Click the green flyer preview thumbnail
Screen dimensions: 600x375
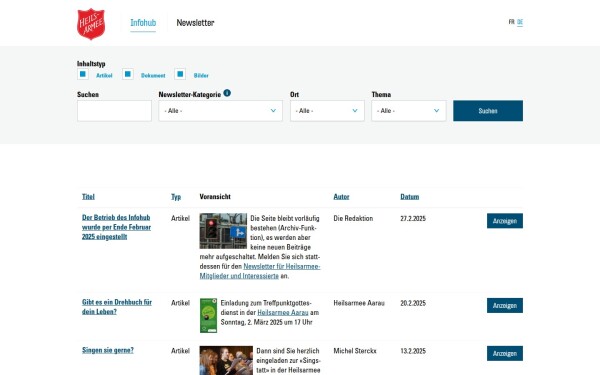tap(208, 315)
